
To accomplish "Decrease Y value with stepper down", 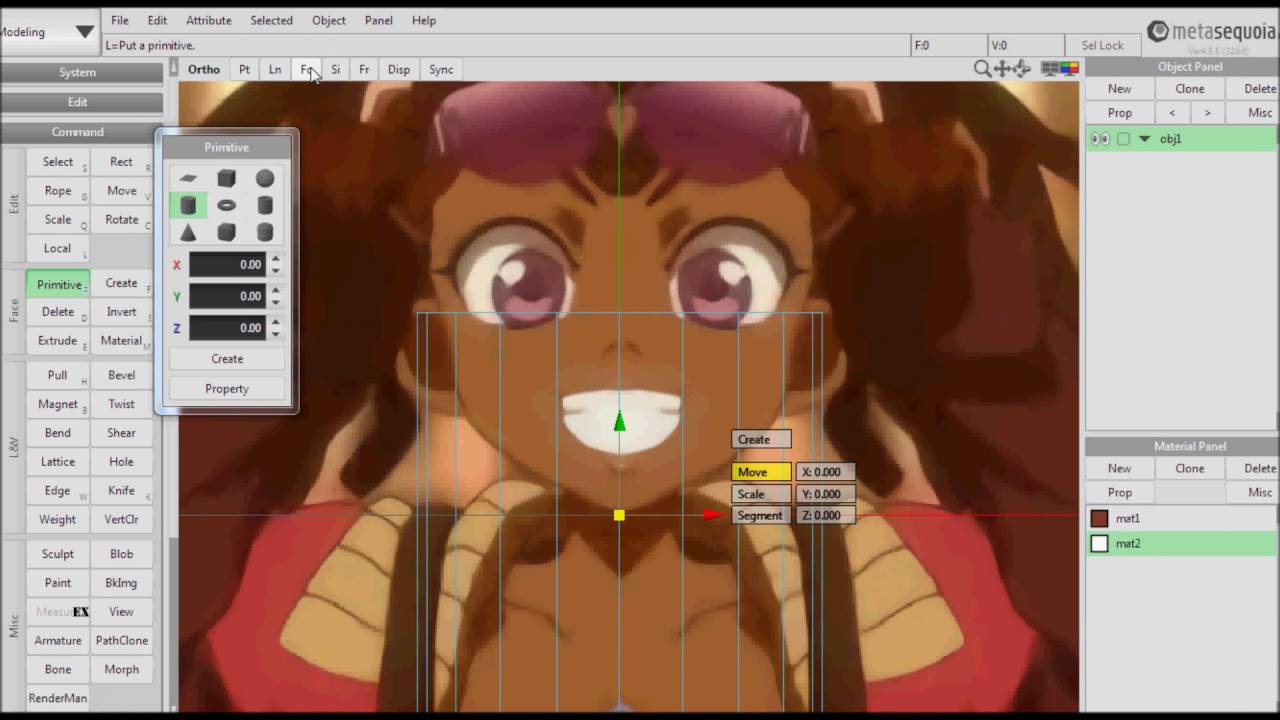I will pyautogui.click(x=275, y=302).
